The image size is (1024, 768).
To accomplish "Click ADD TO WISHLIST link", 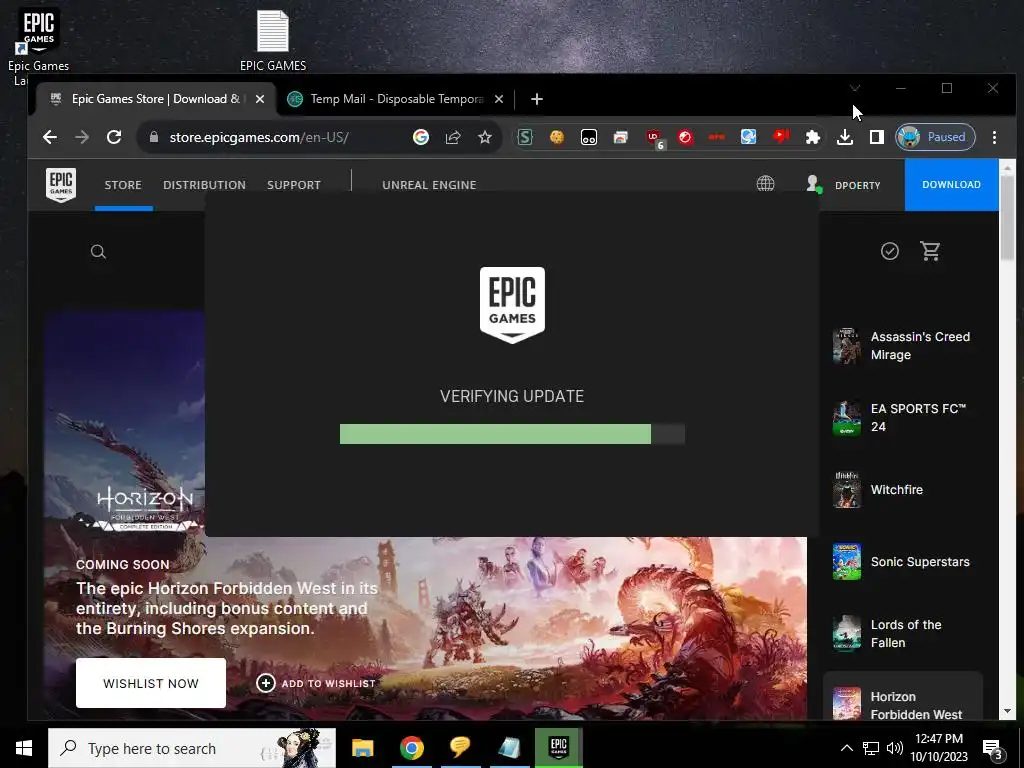I will click(x=316, y=683).
